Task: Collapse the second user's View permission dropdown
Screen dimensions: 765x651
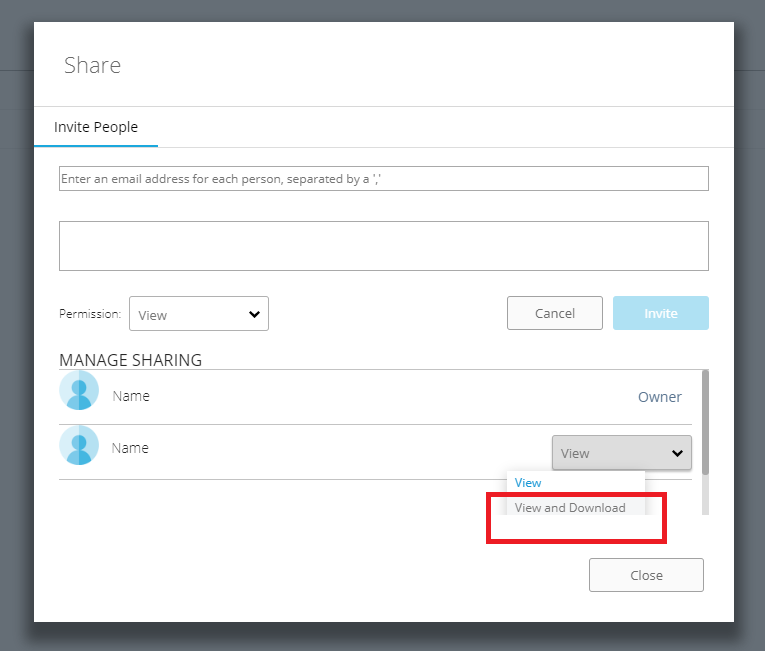Action: pos(621,453)
